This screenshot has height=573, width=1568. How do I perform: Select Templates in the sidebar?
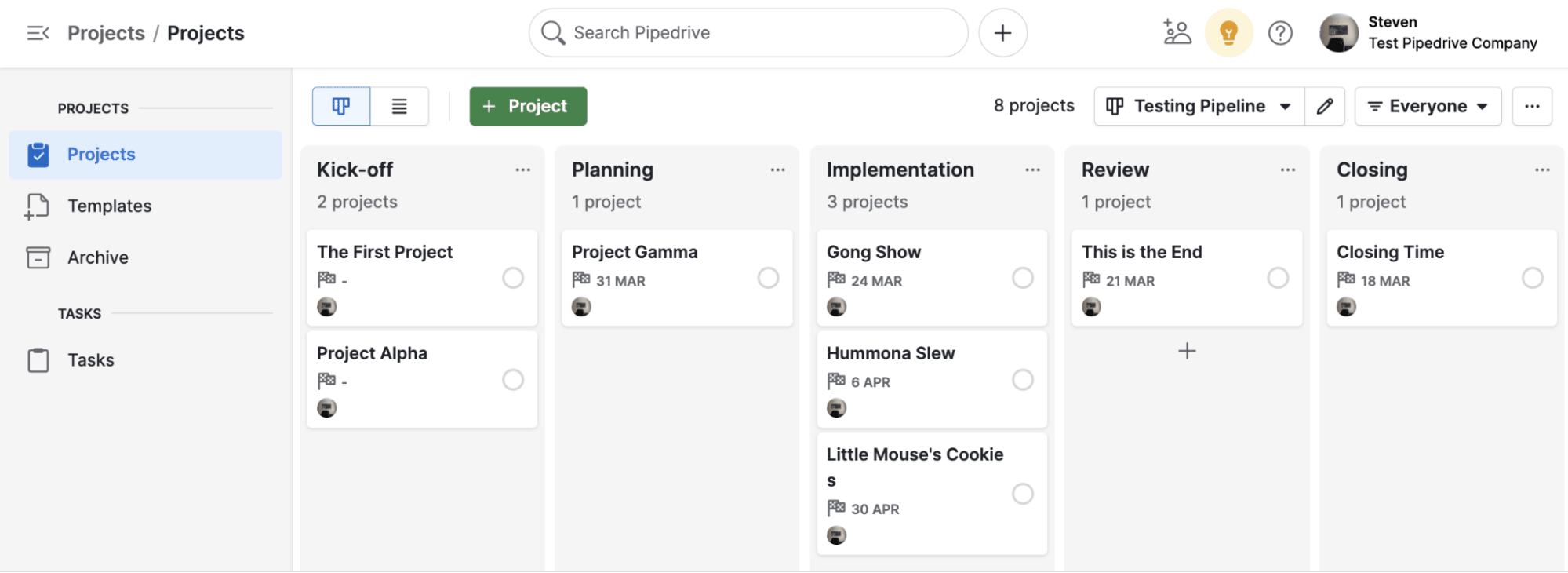109,206
